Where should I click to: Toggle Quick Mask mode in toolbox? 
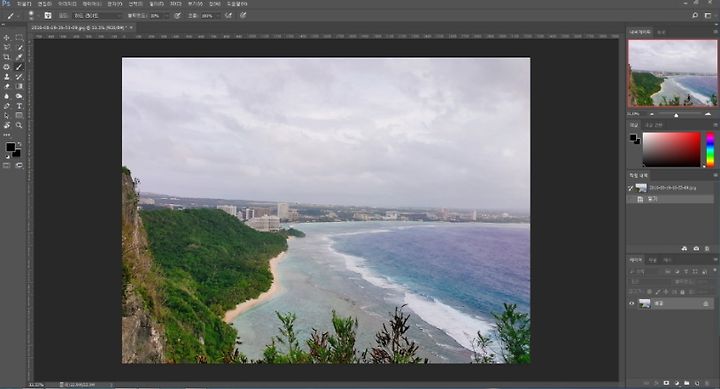coord(6,165)
